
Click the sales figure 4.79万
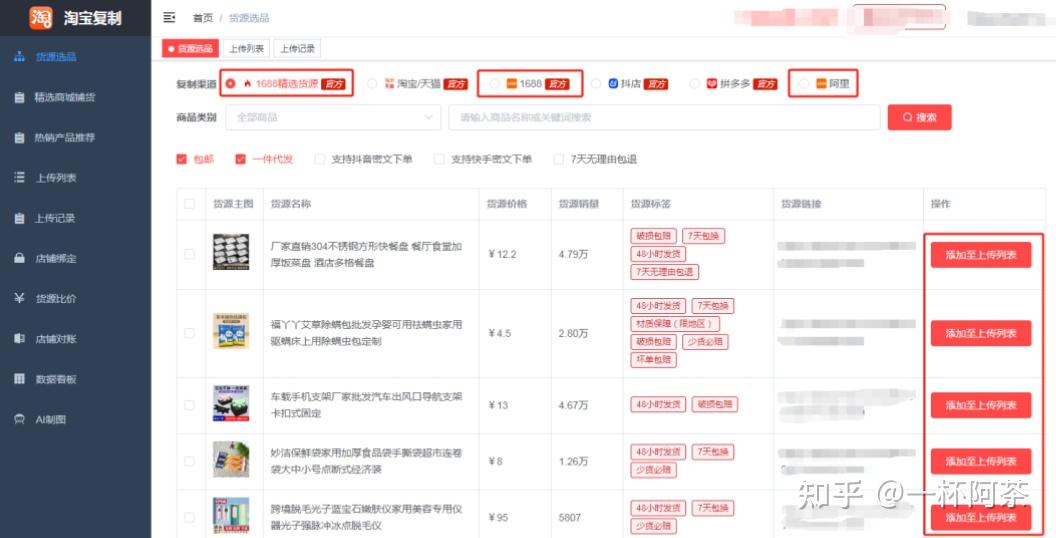[x=573, y=255]
